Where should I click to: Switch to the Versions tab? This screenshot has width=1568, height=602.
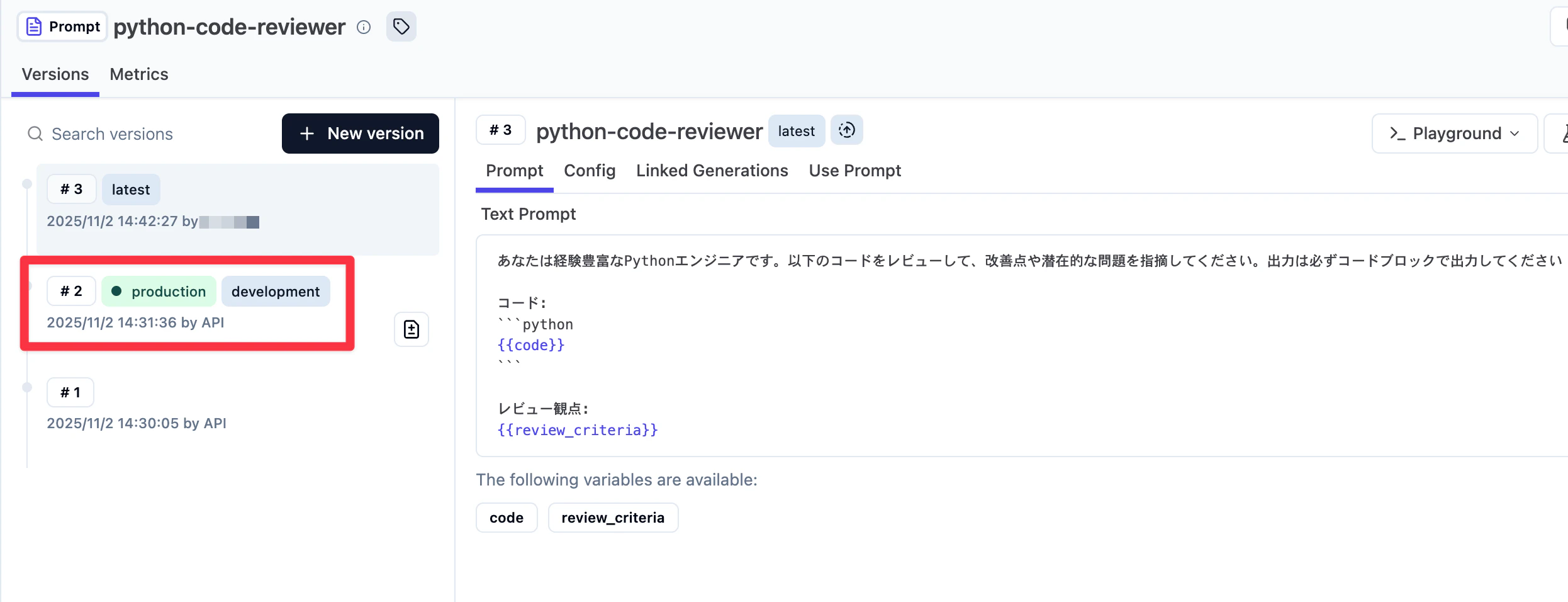(55, 74)
